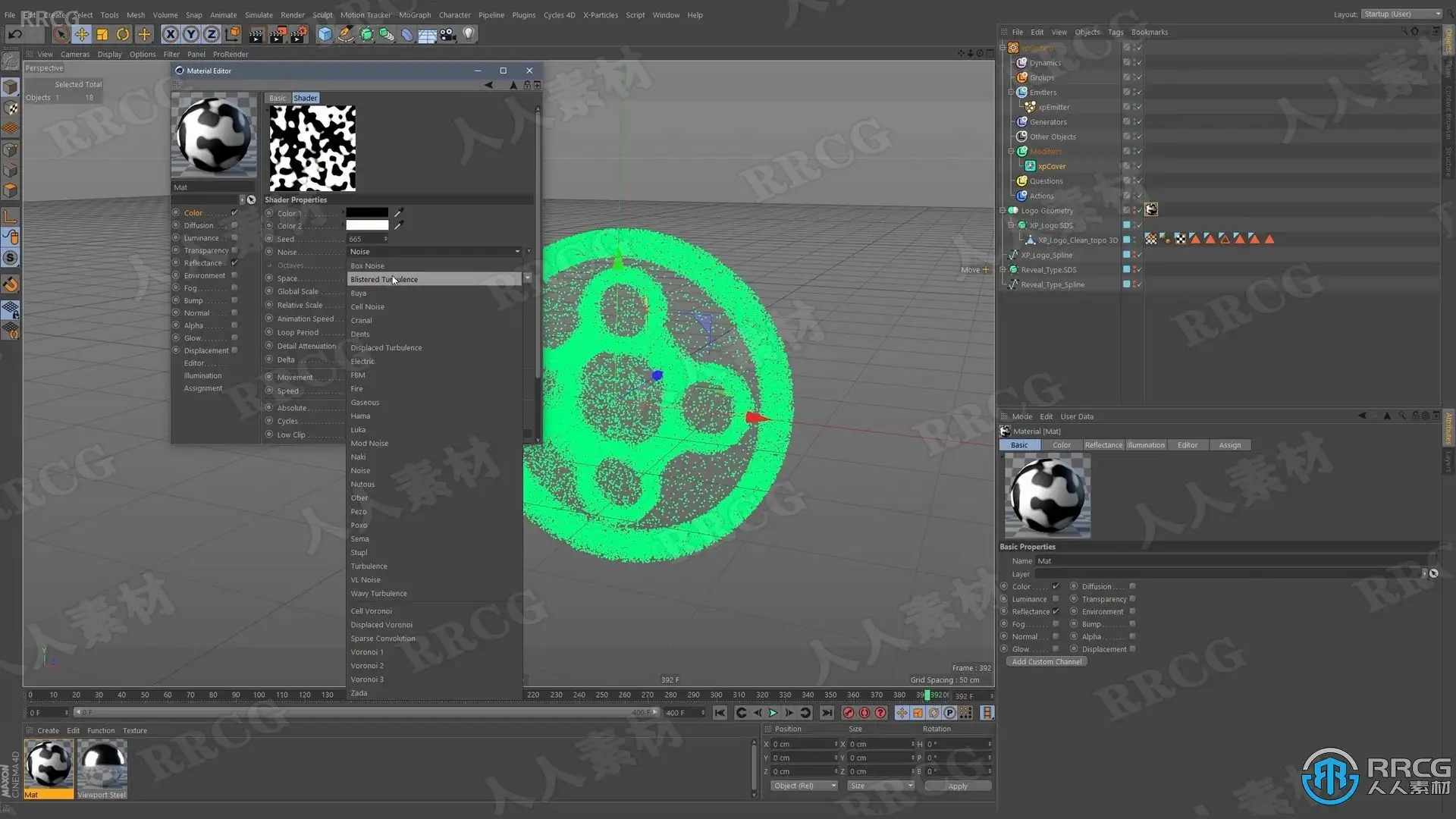Toggle the Diffusion channel checkbox in Material Editor
This screenshot has height=819, width=1456.
(234, 225)
